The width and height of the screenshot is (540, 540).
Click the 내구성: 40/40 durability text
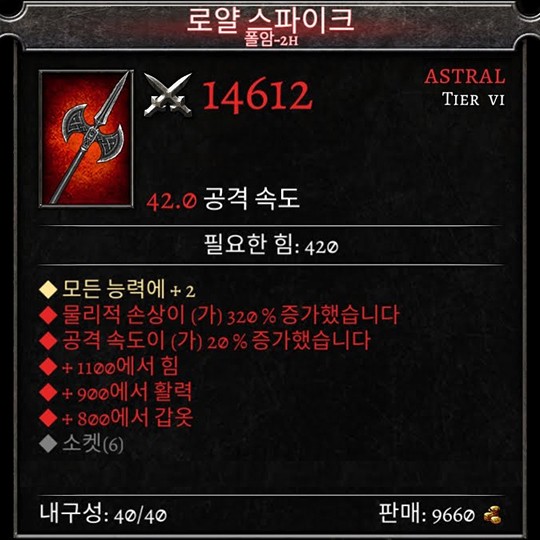pos(103,514)
